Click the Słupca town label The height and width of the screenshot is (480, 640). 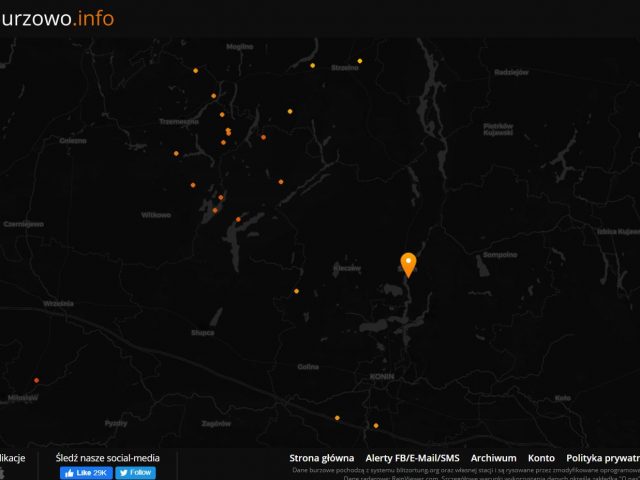[203, 332]
